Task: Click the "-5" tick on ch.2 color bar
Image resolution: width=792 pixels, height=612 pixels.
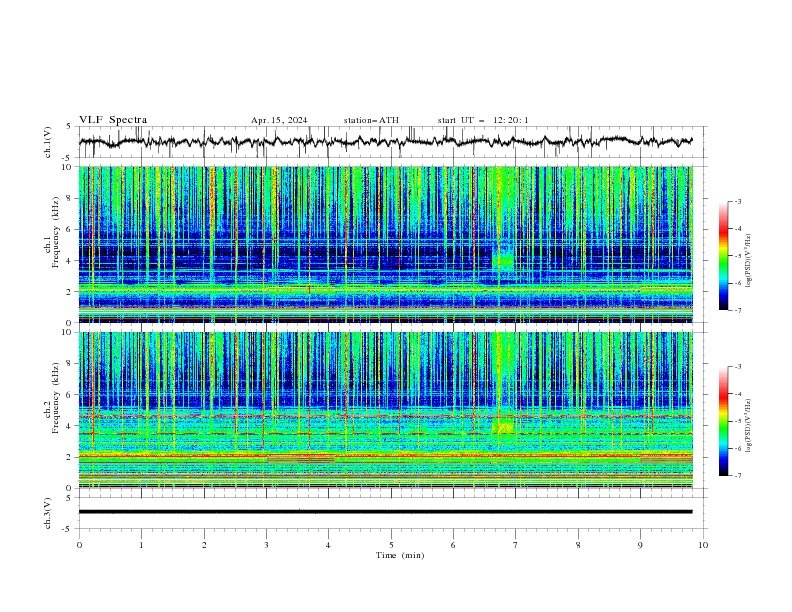Action: (737, 421)
